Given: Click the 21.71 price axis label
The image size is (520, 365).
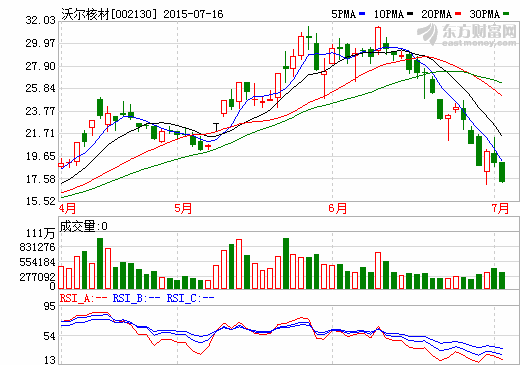Looking at the screenshot, I should pos(40,133).
